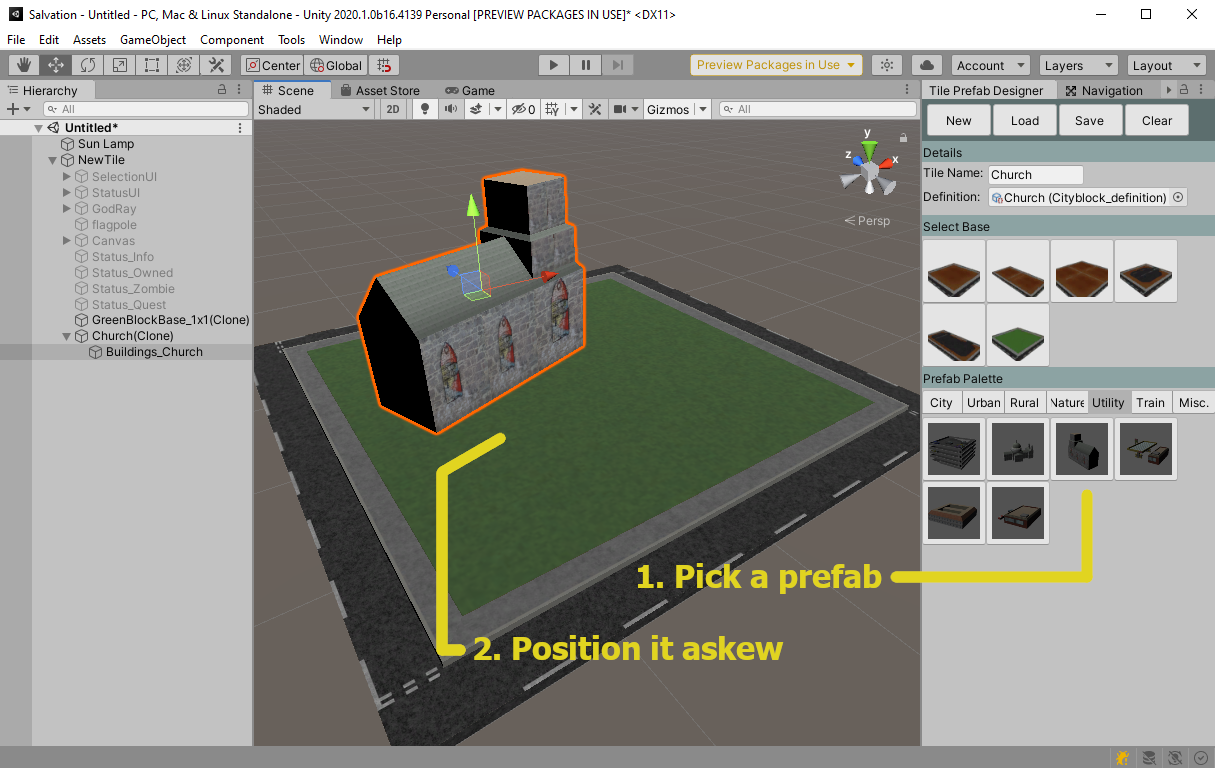
Task: Select the Hand tool in toolbar
Action: pos(24,65)
